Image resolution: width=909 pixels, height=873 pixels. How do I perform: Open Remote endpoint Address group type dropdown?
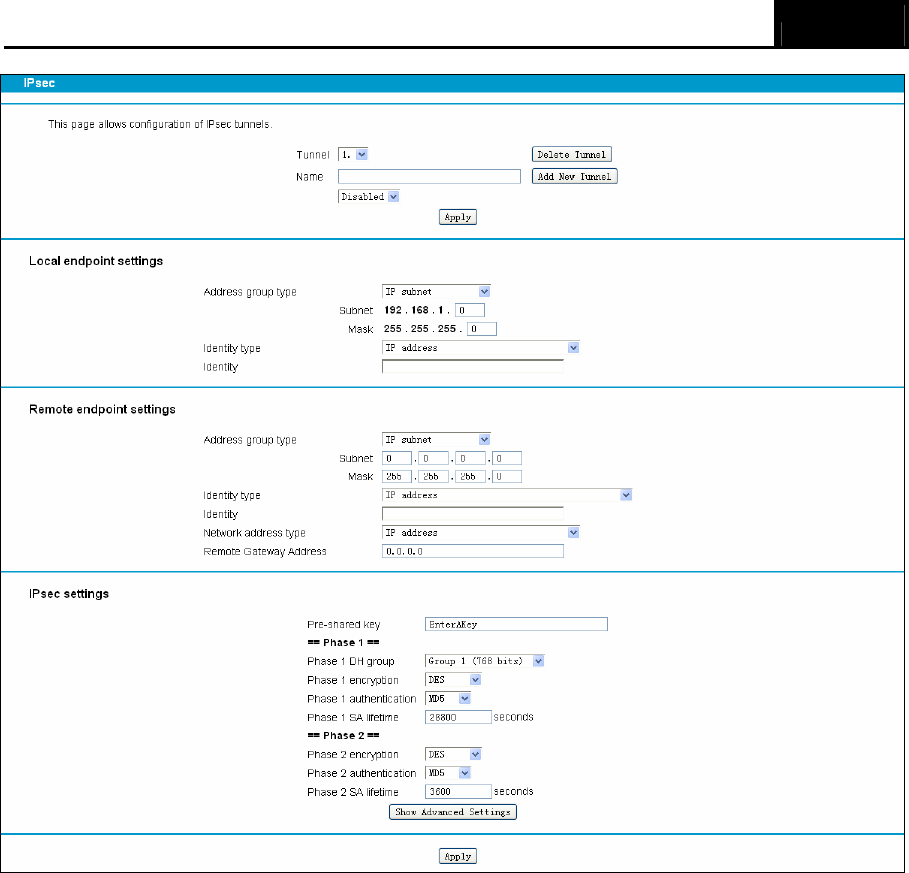[x=437, y=439]
